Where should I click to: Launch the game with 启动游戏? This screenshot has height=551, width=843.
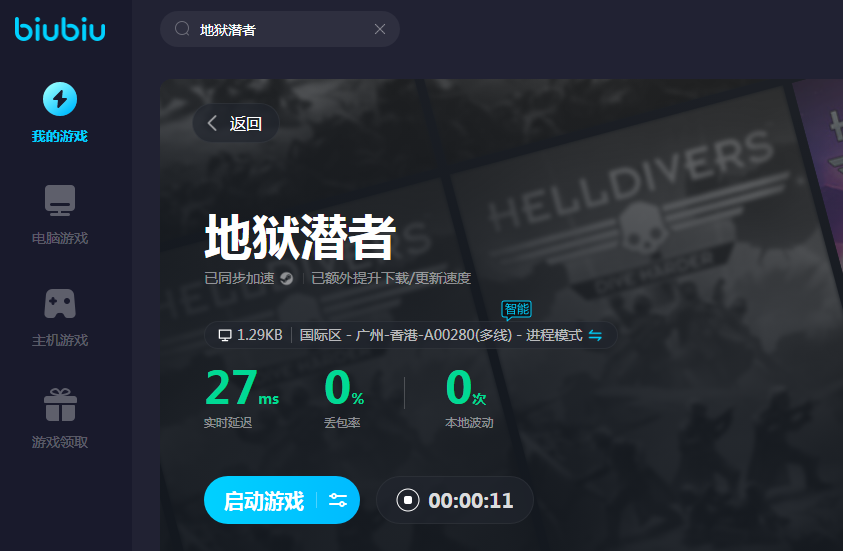(263, 500)
